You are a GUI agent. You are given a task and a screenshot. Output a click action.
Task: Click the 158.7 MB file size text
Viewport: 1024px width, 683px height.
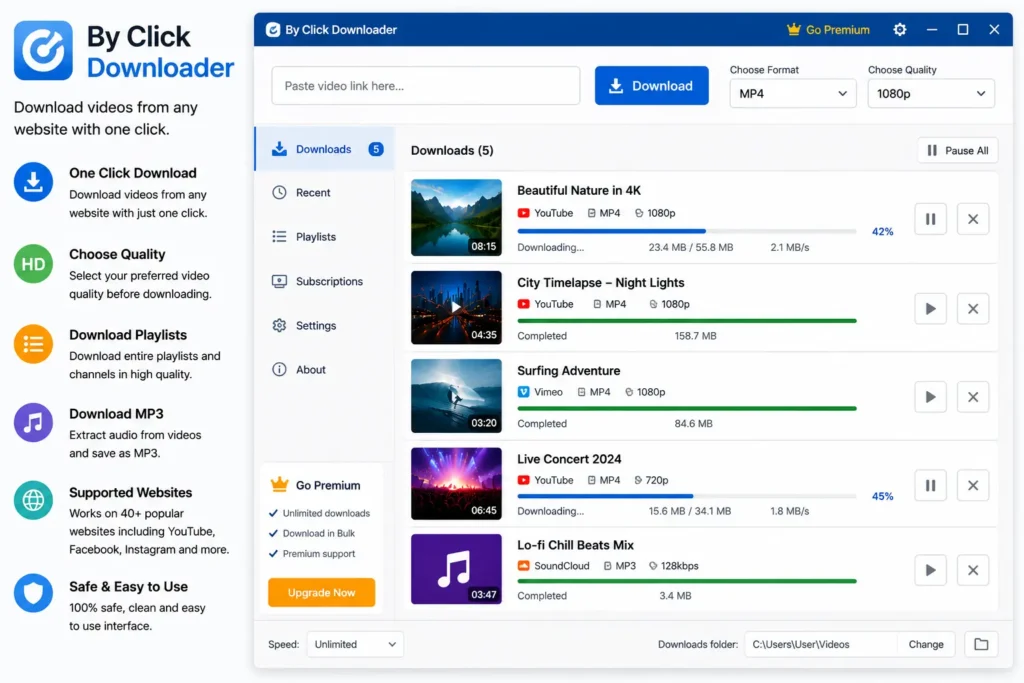pos(695,336)
